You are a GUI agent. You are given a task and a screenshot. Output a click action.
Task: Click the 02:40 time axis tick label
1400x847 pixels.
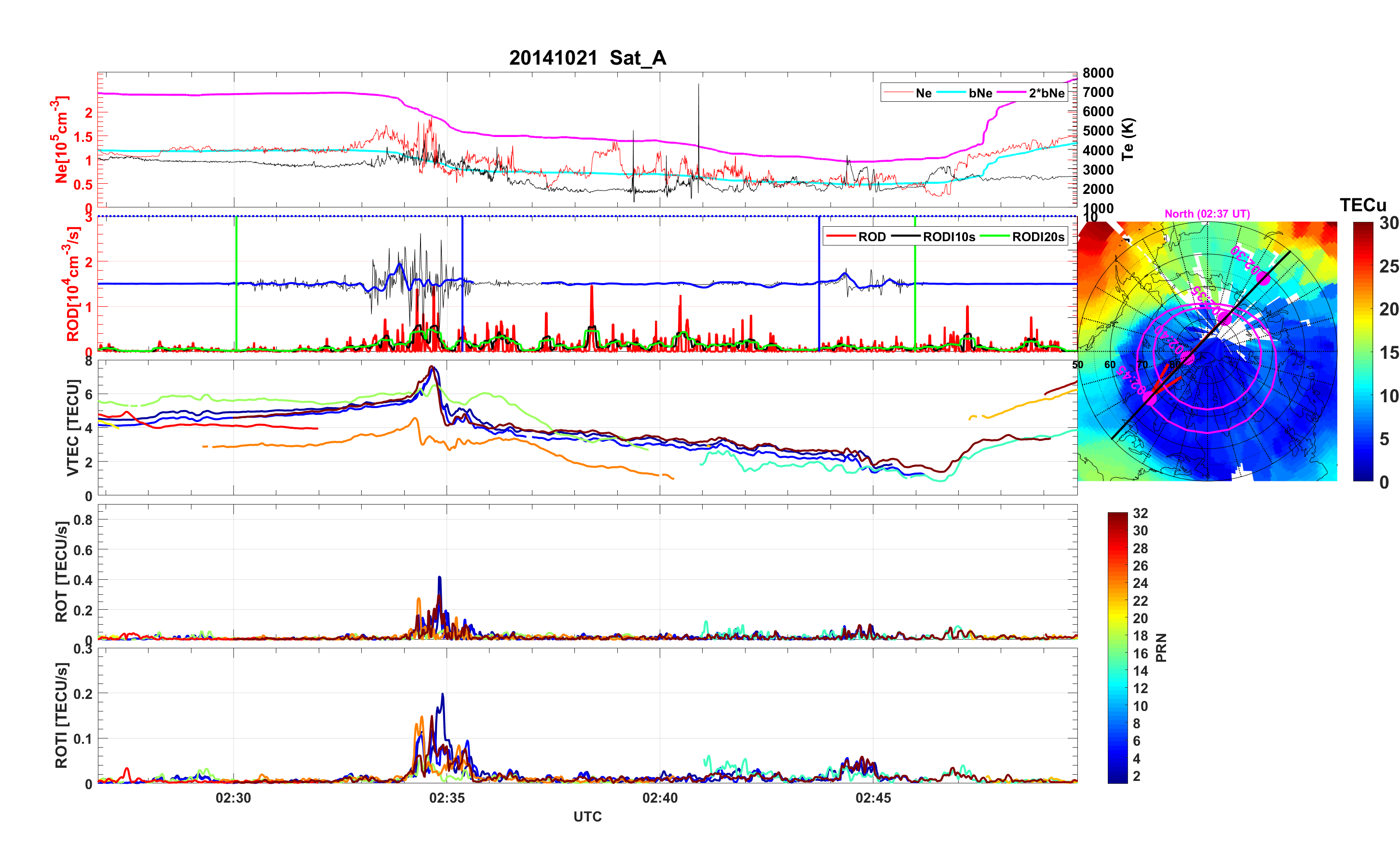[660, 798]
